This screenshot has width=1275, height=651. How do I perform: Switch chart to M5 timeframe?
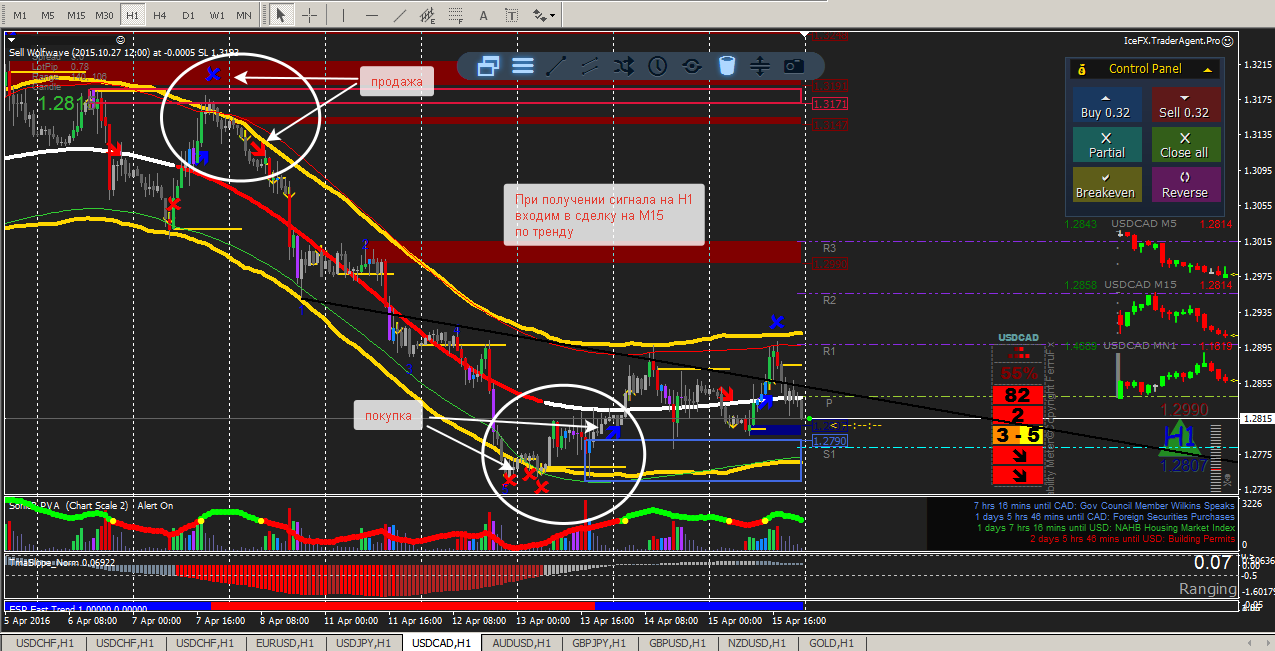tap(47, 15)
